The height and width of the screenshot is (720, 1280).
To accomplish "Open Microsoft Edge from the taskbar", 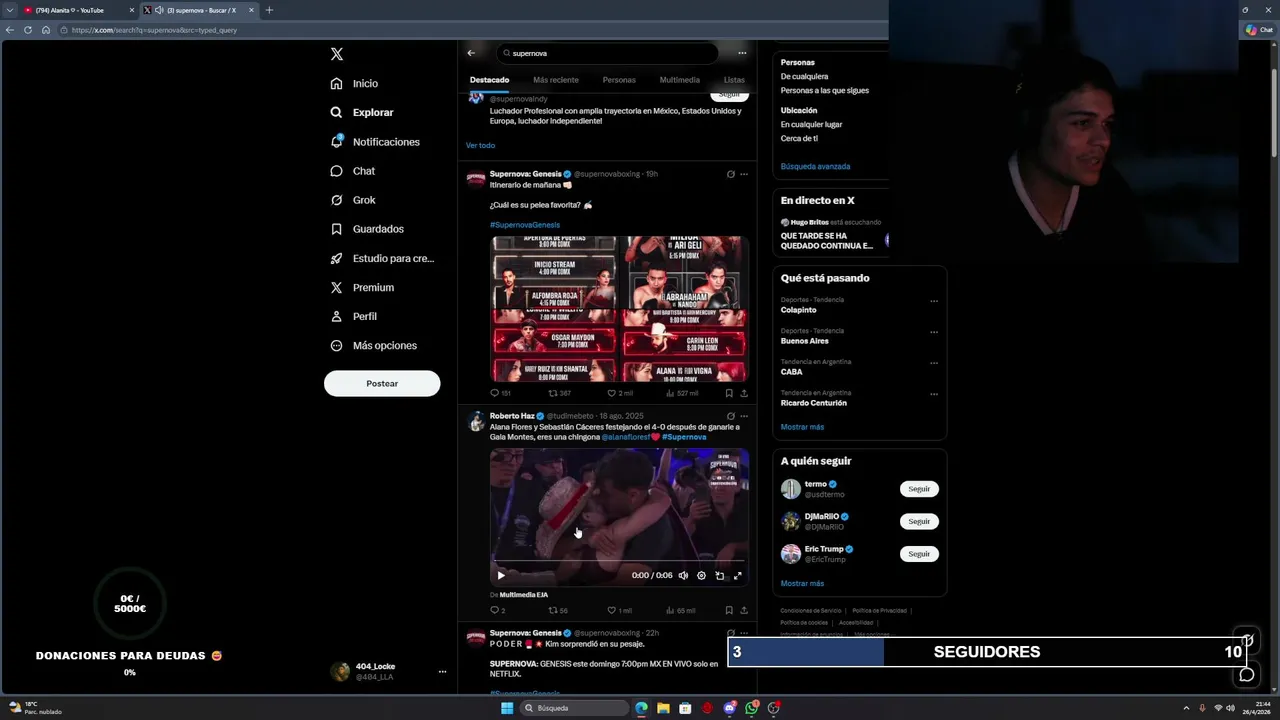I will point(641,708).
